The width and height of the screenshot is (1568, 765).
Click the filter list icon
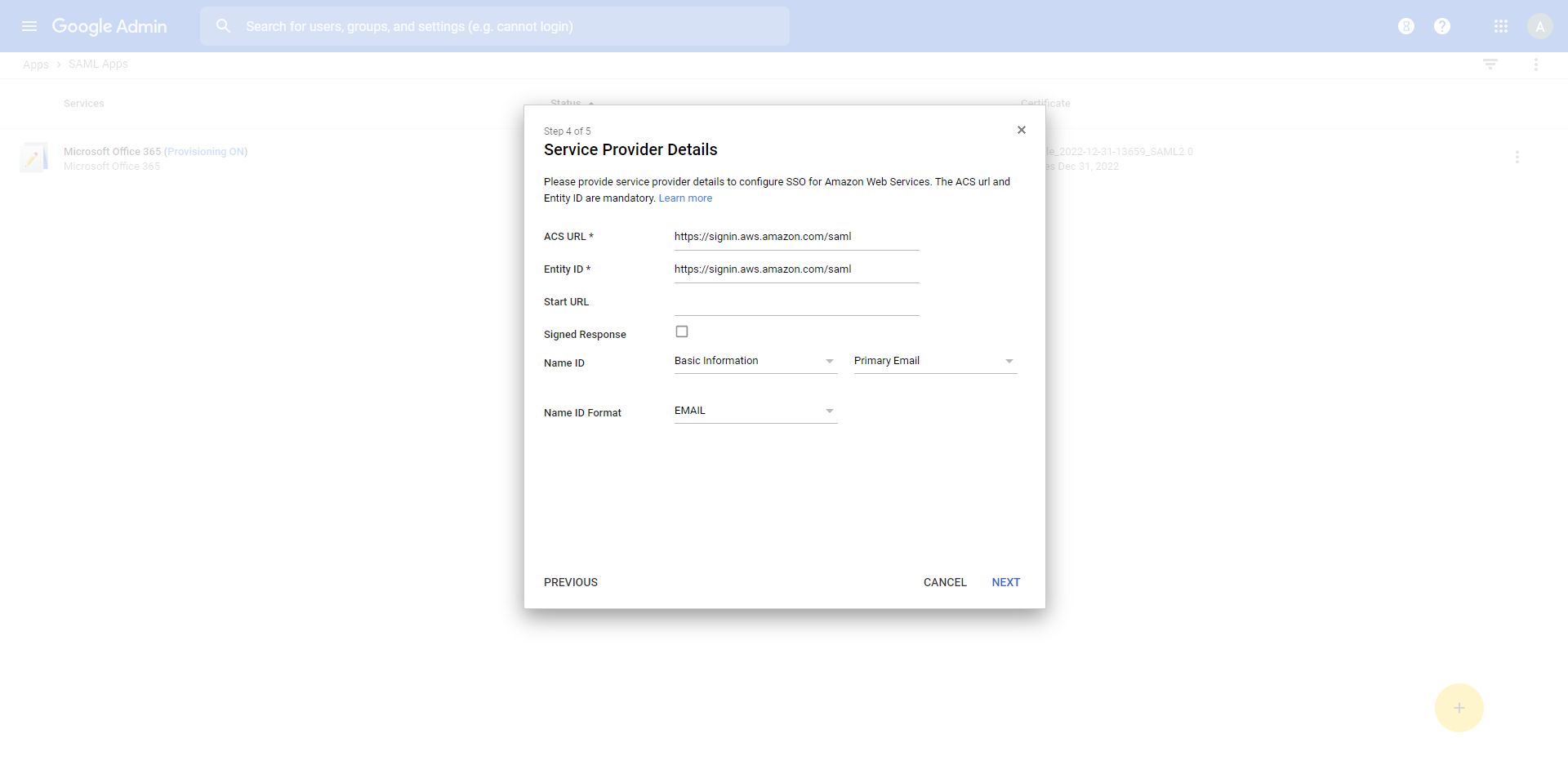pos(1490,64)
